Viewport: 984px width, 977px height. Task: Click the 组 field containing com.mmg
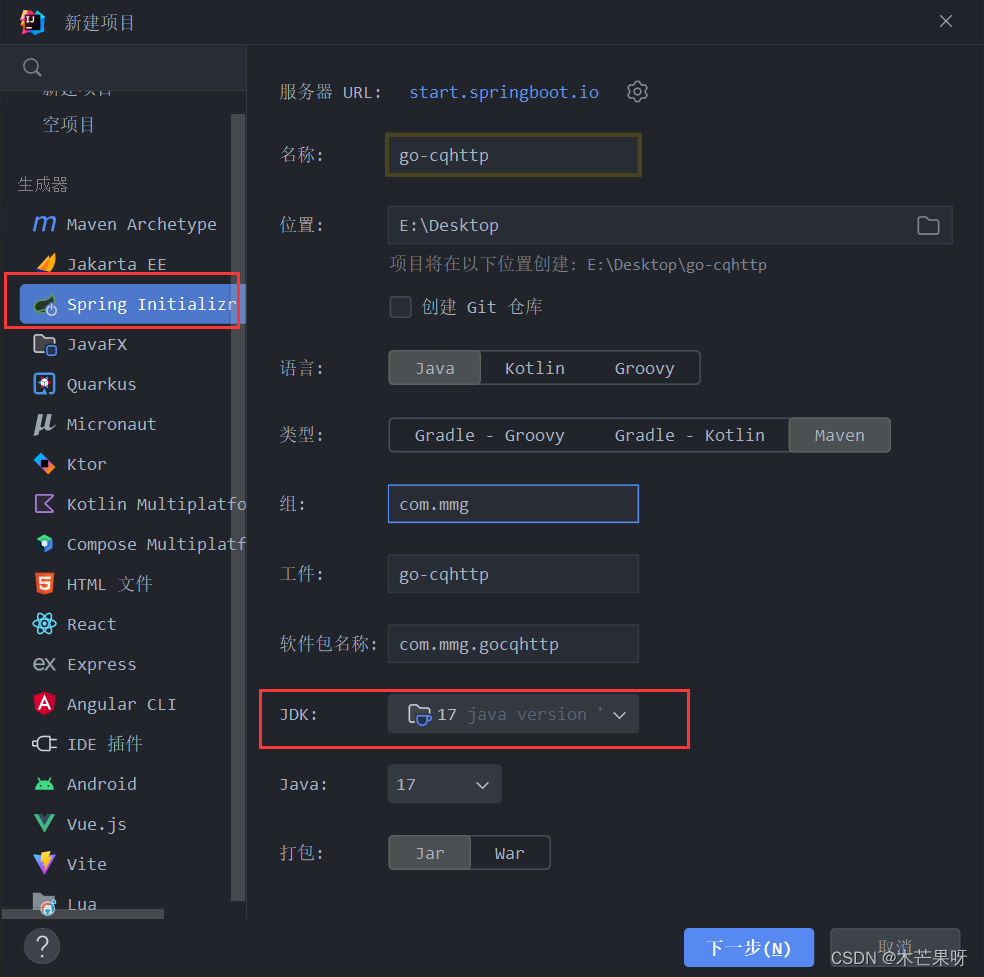[x=513, y=504]
